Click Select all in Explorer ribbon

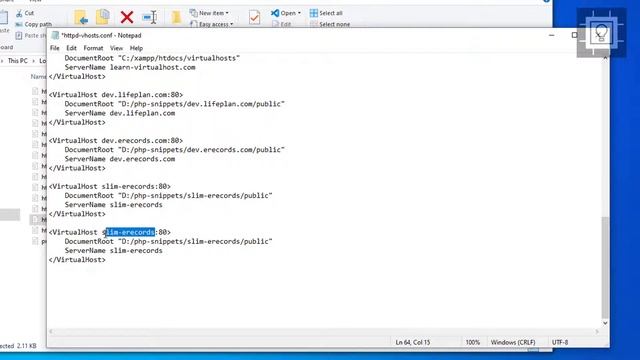click(x=326, y=13)
